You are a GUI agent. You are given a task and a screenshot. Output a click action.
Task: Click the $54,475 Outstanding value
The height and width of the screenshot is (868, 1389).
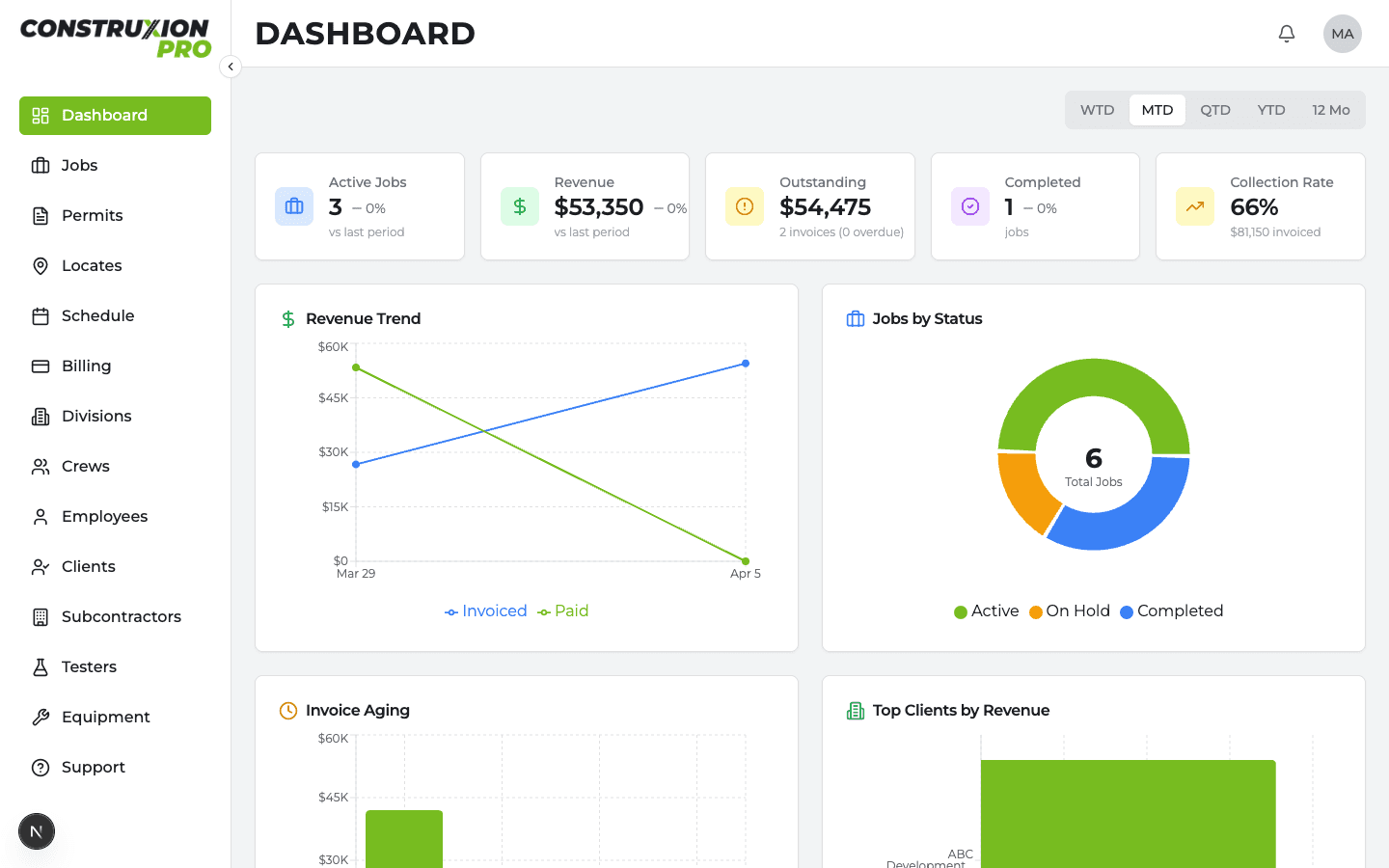(x=826, y=207)
